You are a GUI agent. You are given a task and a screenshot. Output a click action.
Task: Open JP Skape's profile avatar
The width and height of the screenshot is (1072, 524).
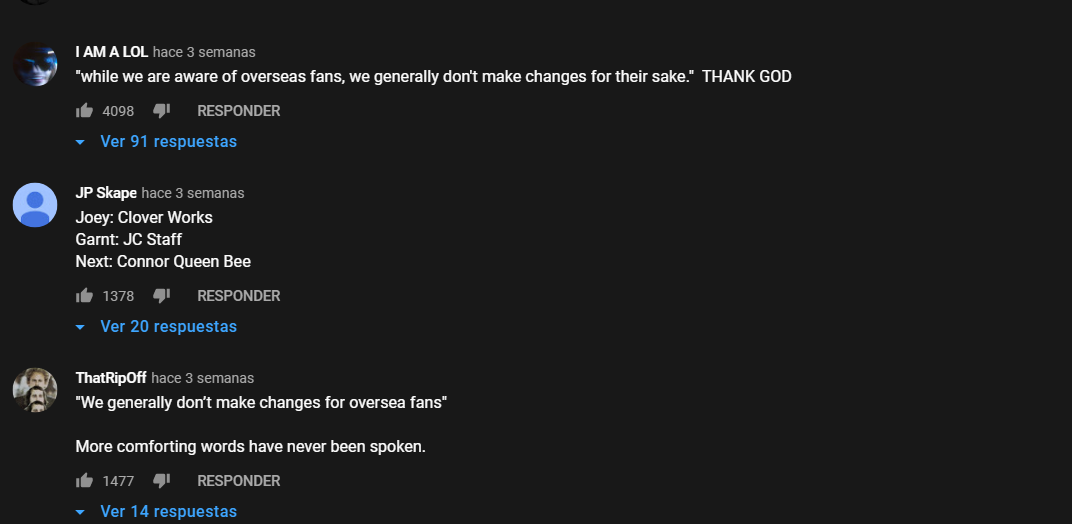point(35,205)
